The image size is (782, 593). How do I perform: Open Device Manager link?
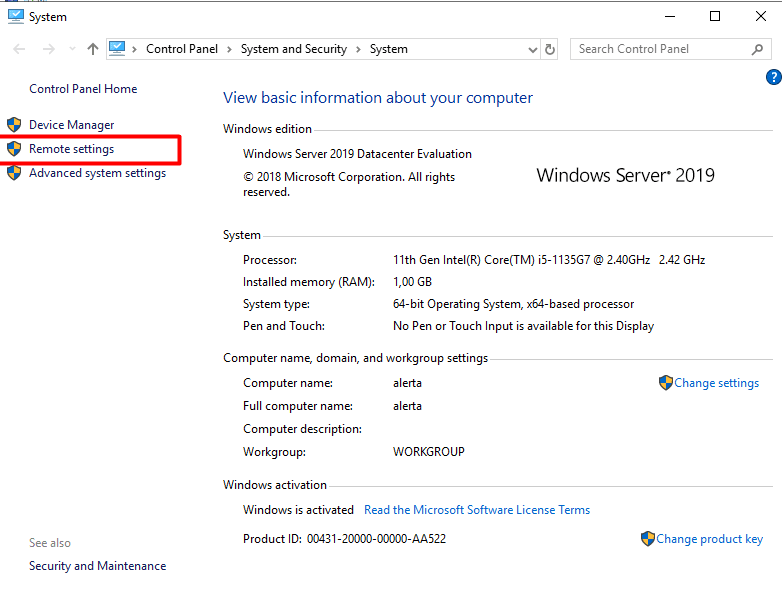[71, 125]
